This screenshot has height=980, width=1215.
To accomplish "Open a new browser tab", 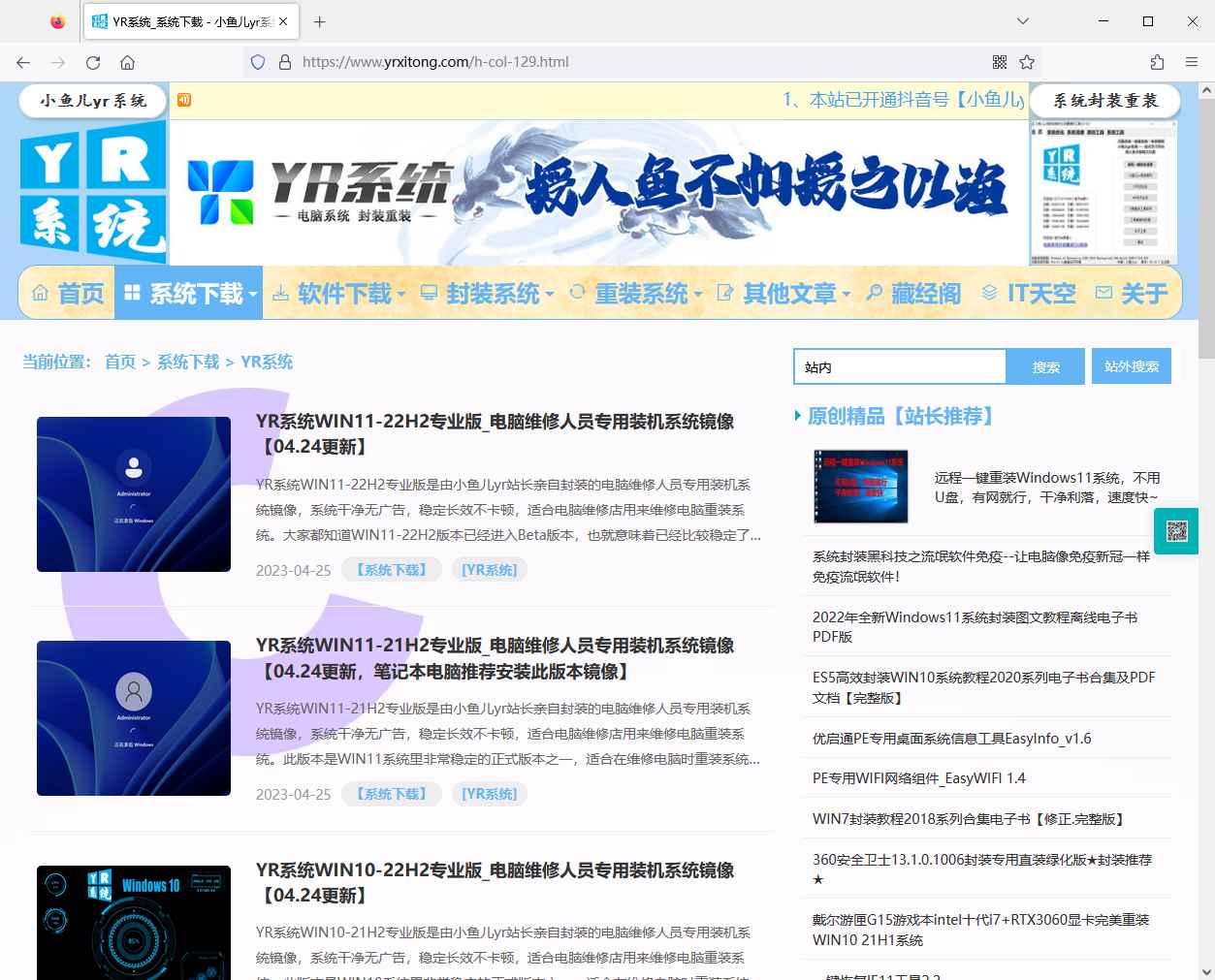I will 320,21.
